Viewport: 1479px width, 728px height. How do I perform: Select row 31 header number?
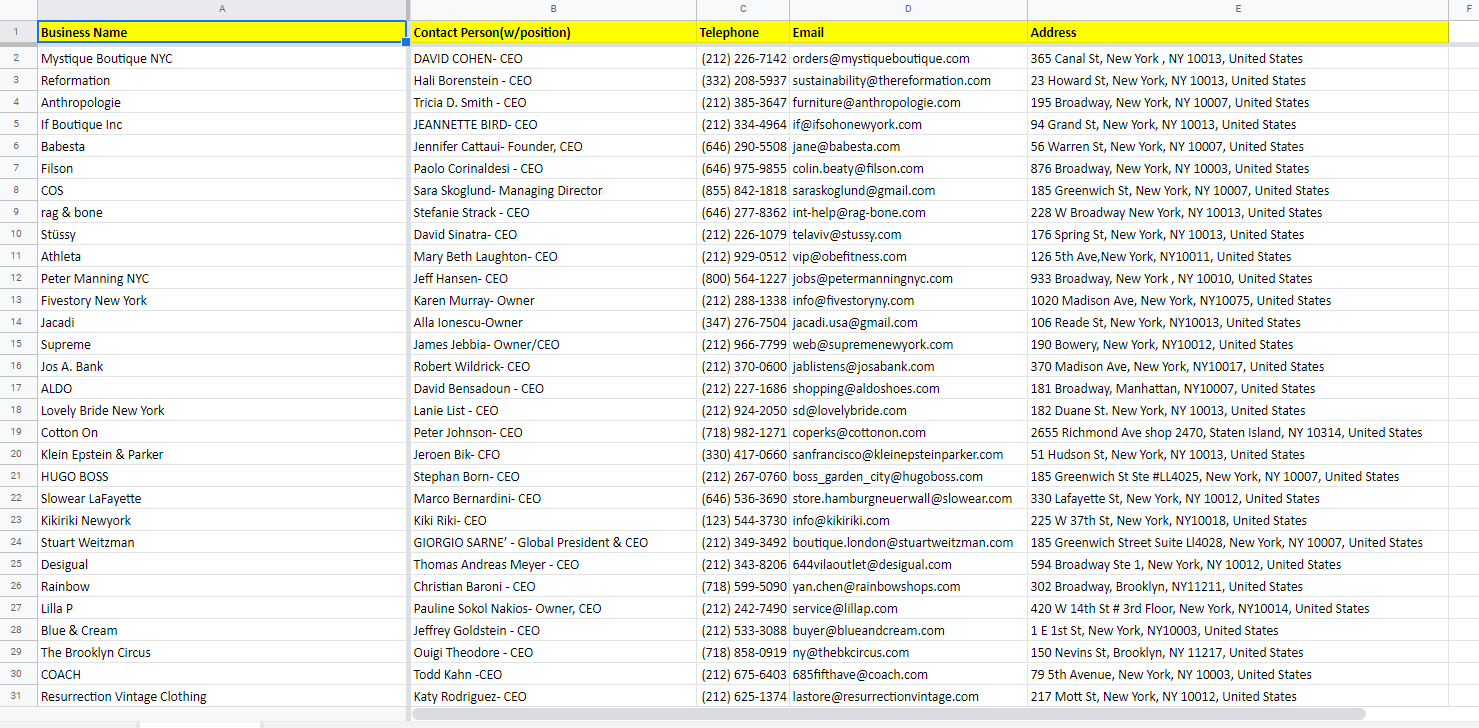tap(18, 696)
